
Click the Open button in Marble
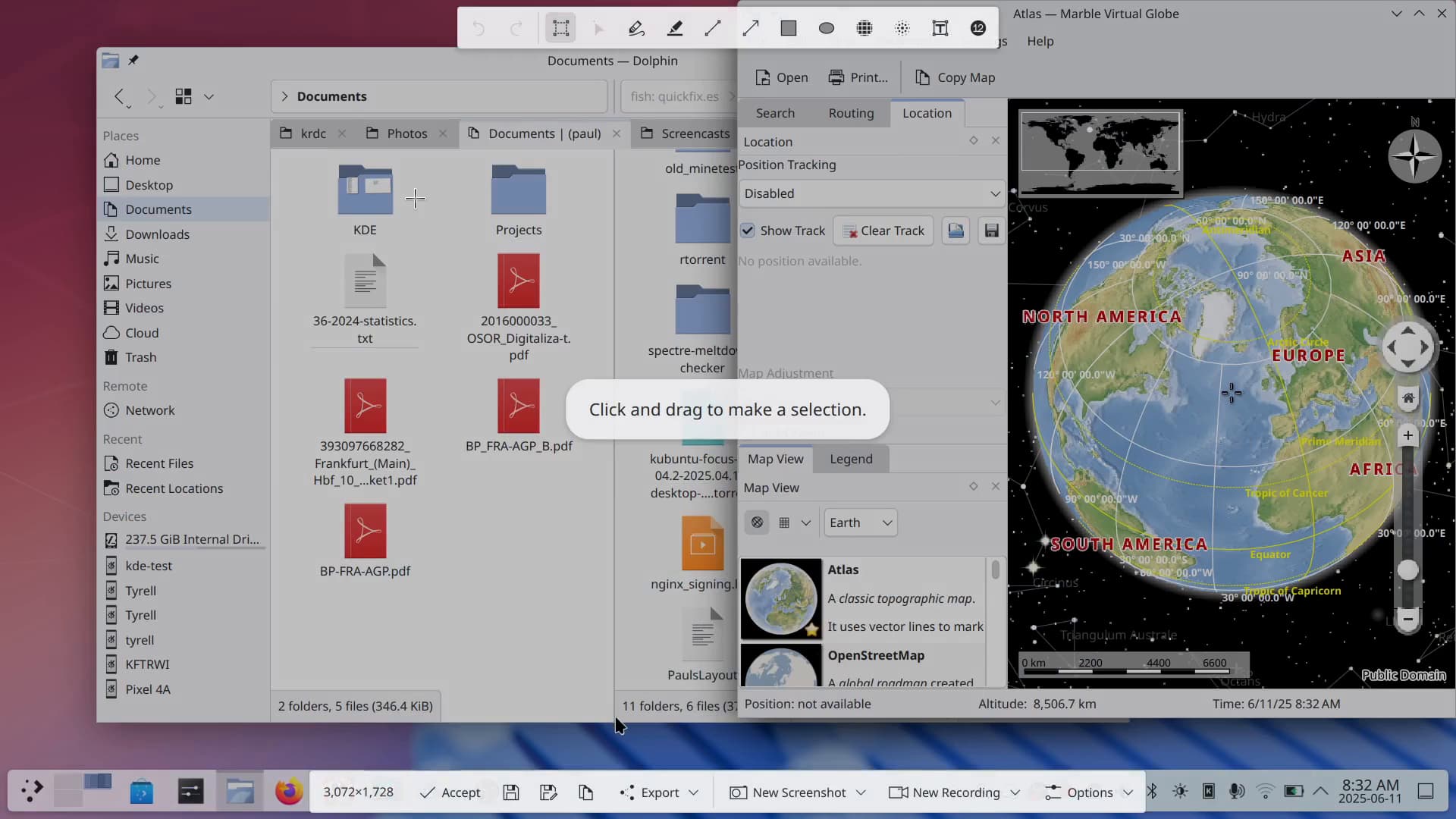pos(782,77)
